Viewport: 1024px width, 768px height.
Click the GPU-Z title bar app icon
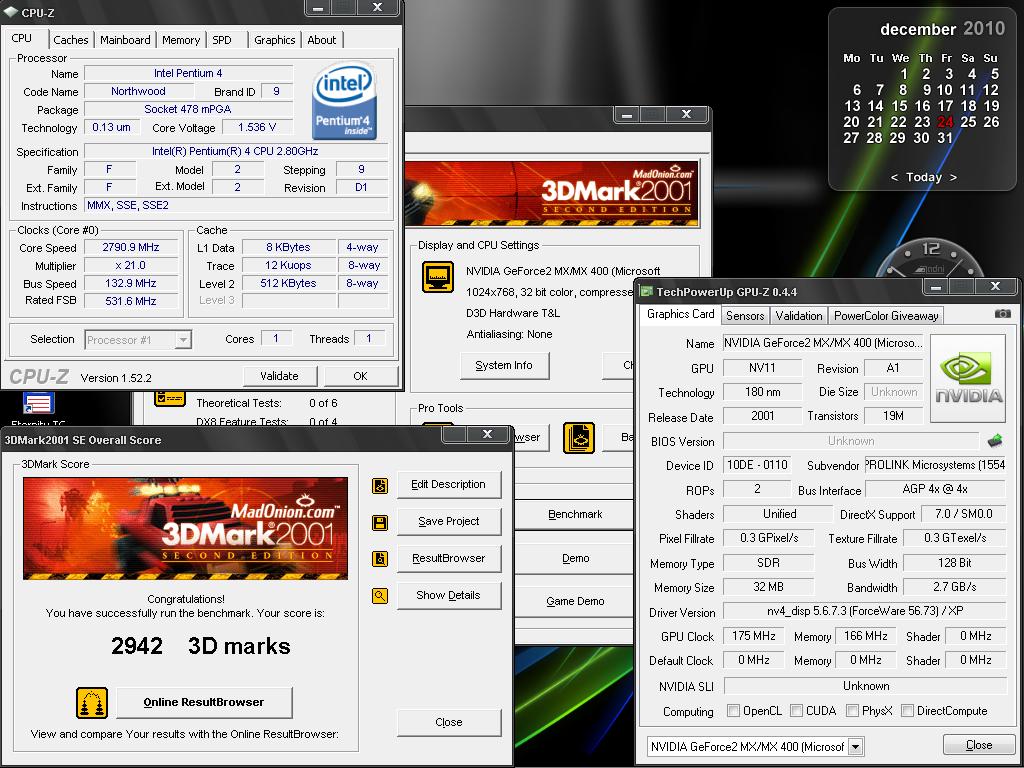[647, 291]
